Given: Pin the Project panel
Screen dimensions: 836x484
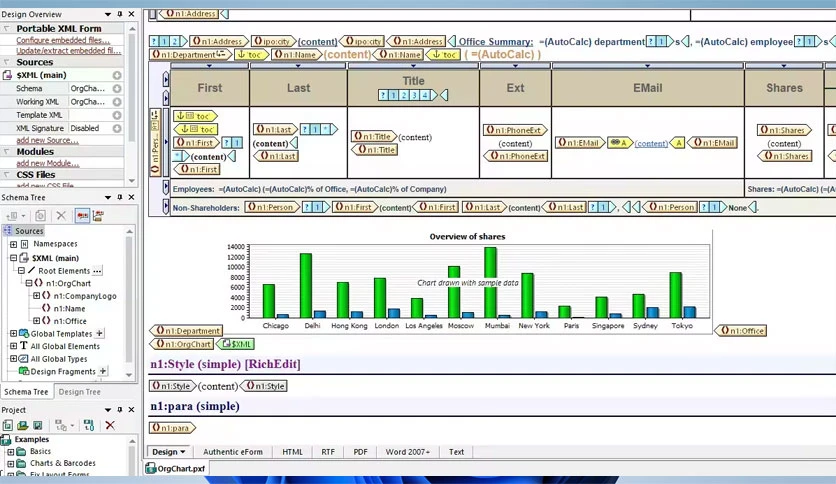Looking at the screenshot, I should 120,409.
